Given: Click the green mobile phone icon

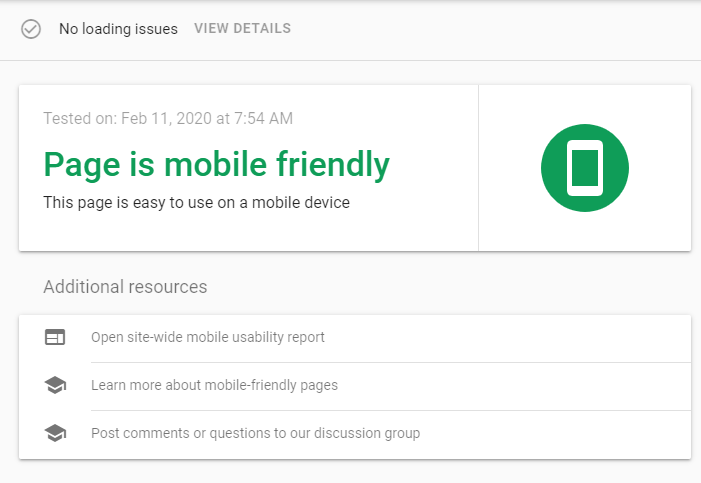Looking at the screenshot, I should pyautogui.click(x=585, y=168).
